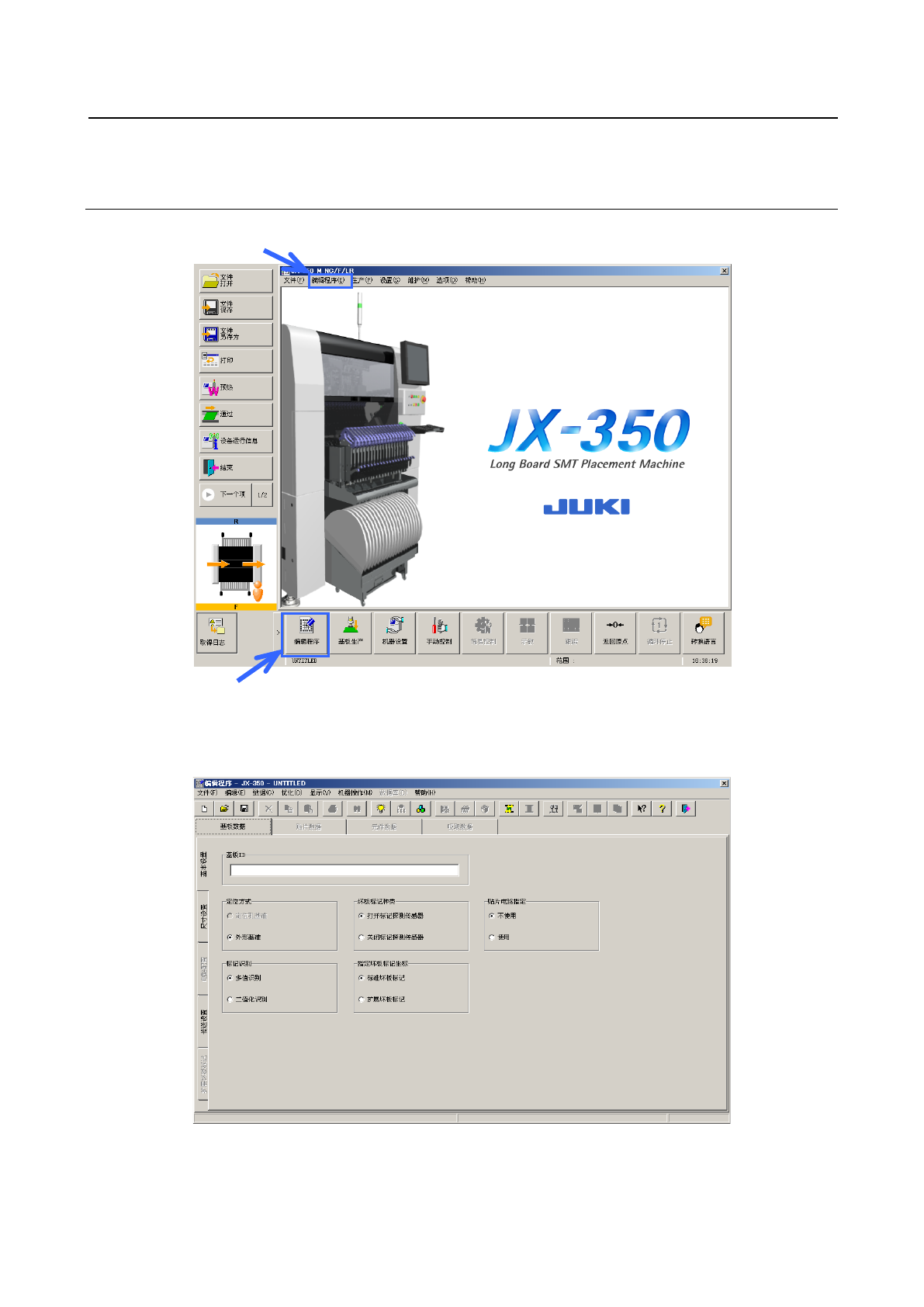
Task: Open 显示(V) menu in editor window
Action: point(320,792)
